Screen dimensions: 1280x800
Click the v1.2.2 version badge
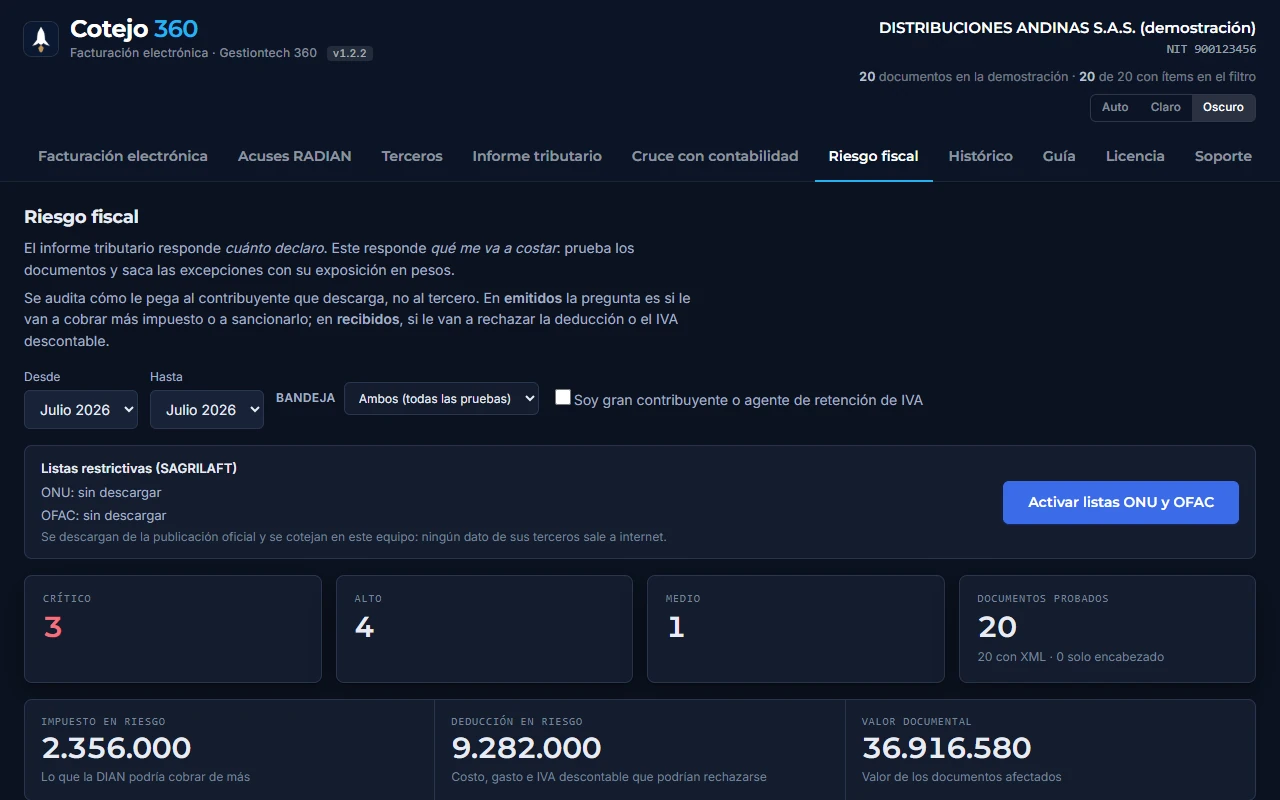click(x=350, y=53)
